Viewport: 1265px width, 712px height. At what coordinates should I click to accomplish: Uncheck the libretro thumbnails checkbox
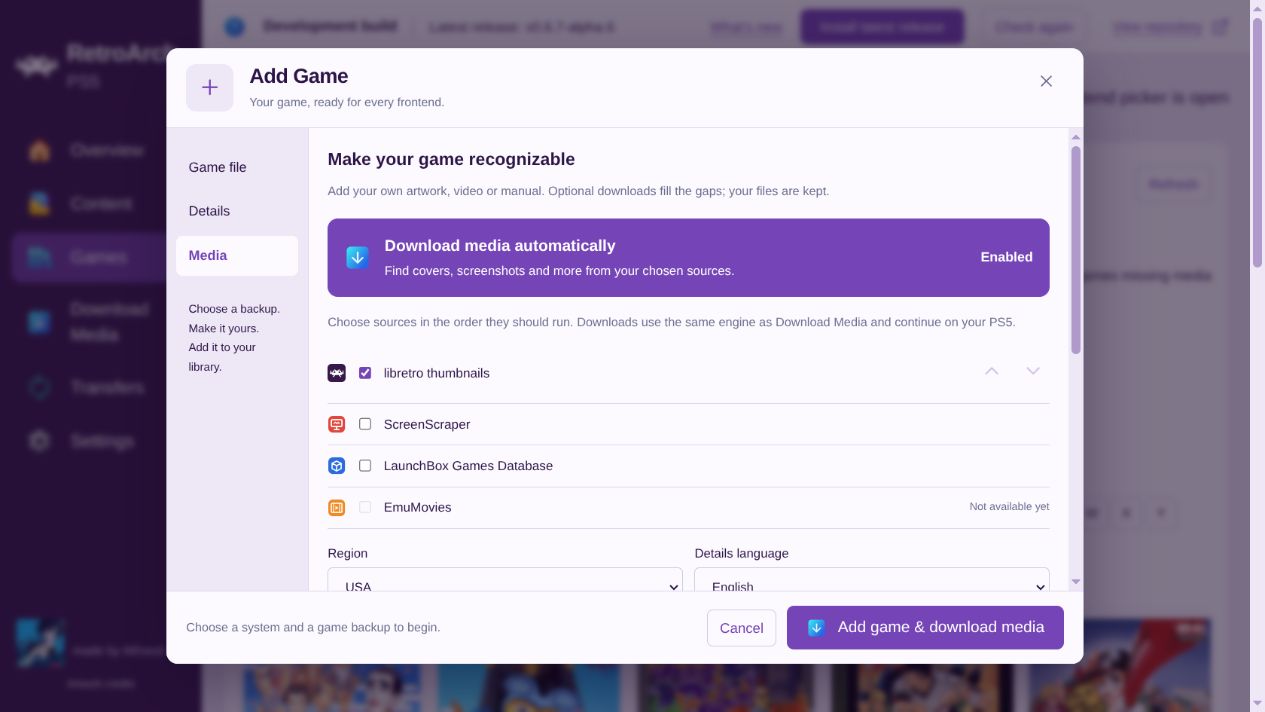(x=365, y=373)
